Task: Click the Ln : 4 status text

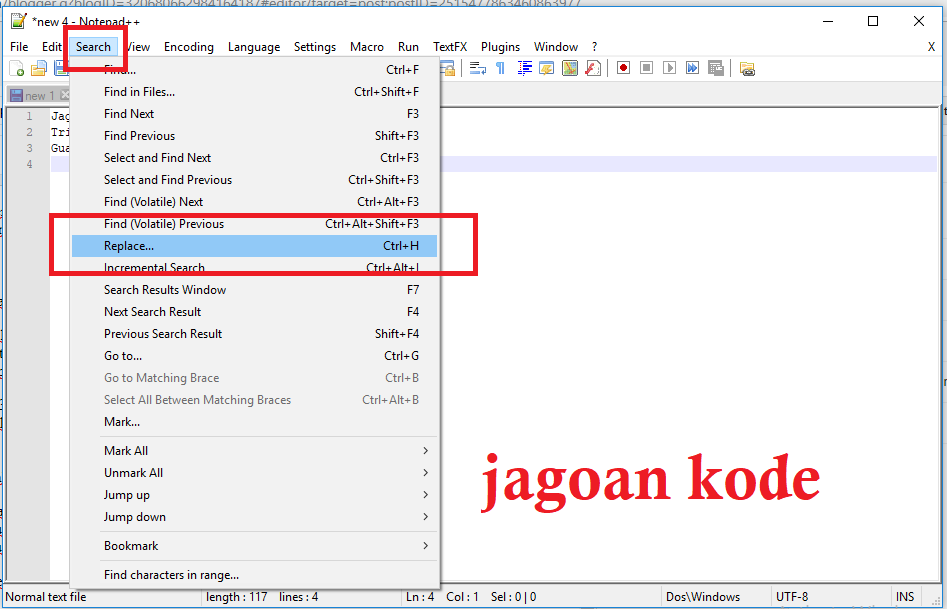Action: (x=420, y=596)
